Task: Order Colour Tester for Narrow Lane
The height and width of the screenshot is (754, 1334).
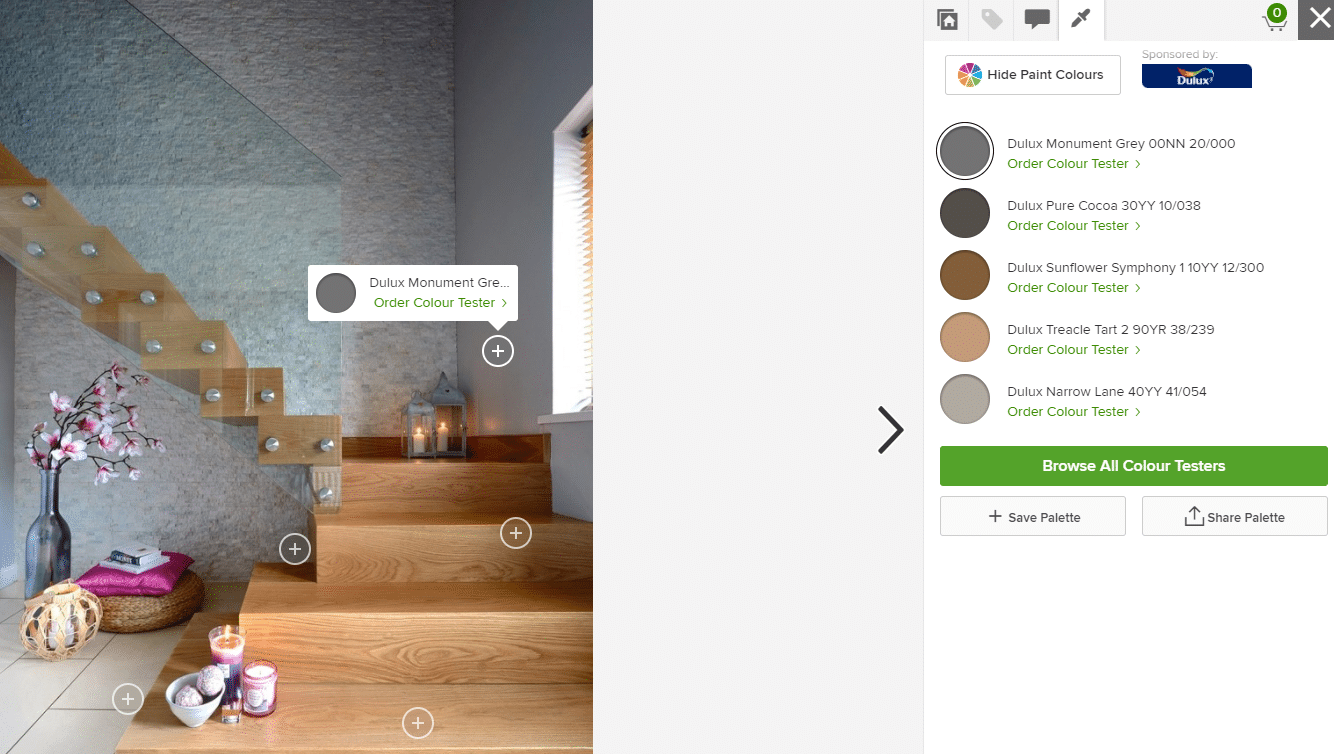Action: tap(1074, 412)
